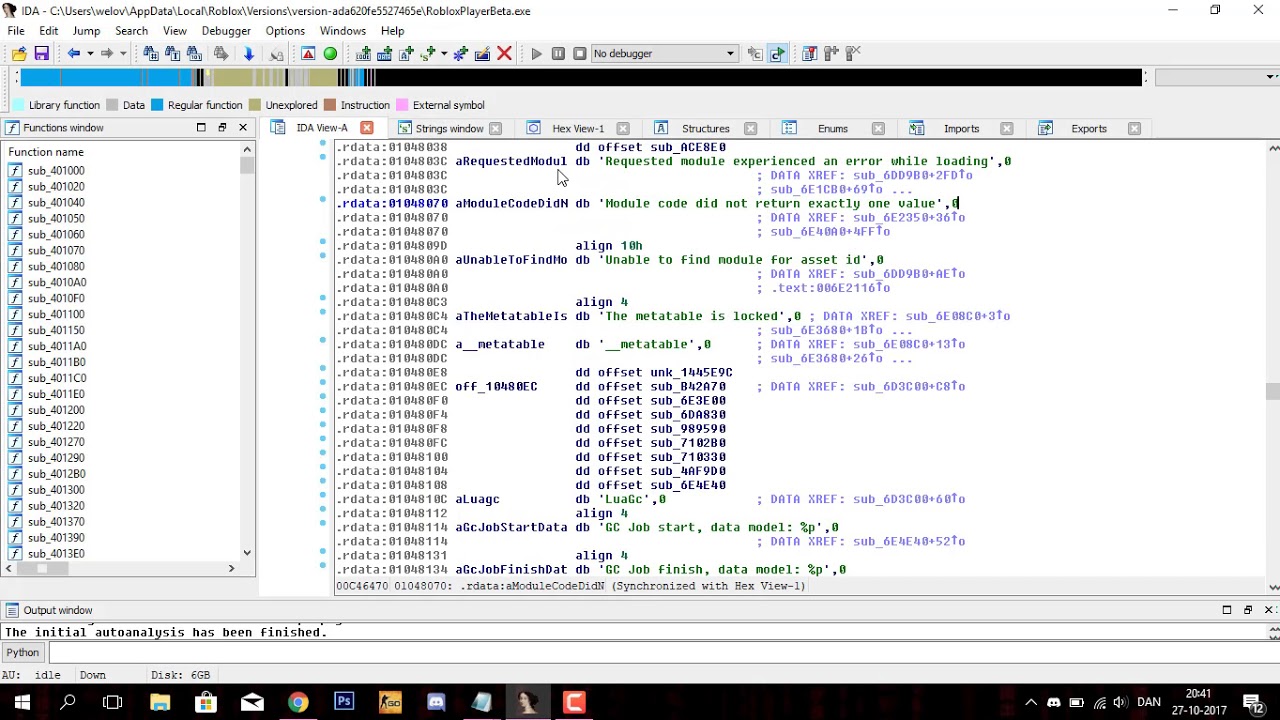Switch to the Hex View-1 tab
The image size is (1280, 720).
coord(578,129)
